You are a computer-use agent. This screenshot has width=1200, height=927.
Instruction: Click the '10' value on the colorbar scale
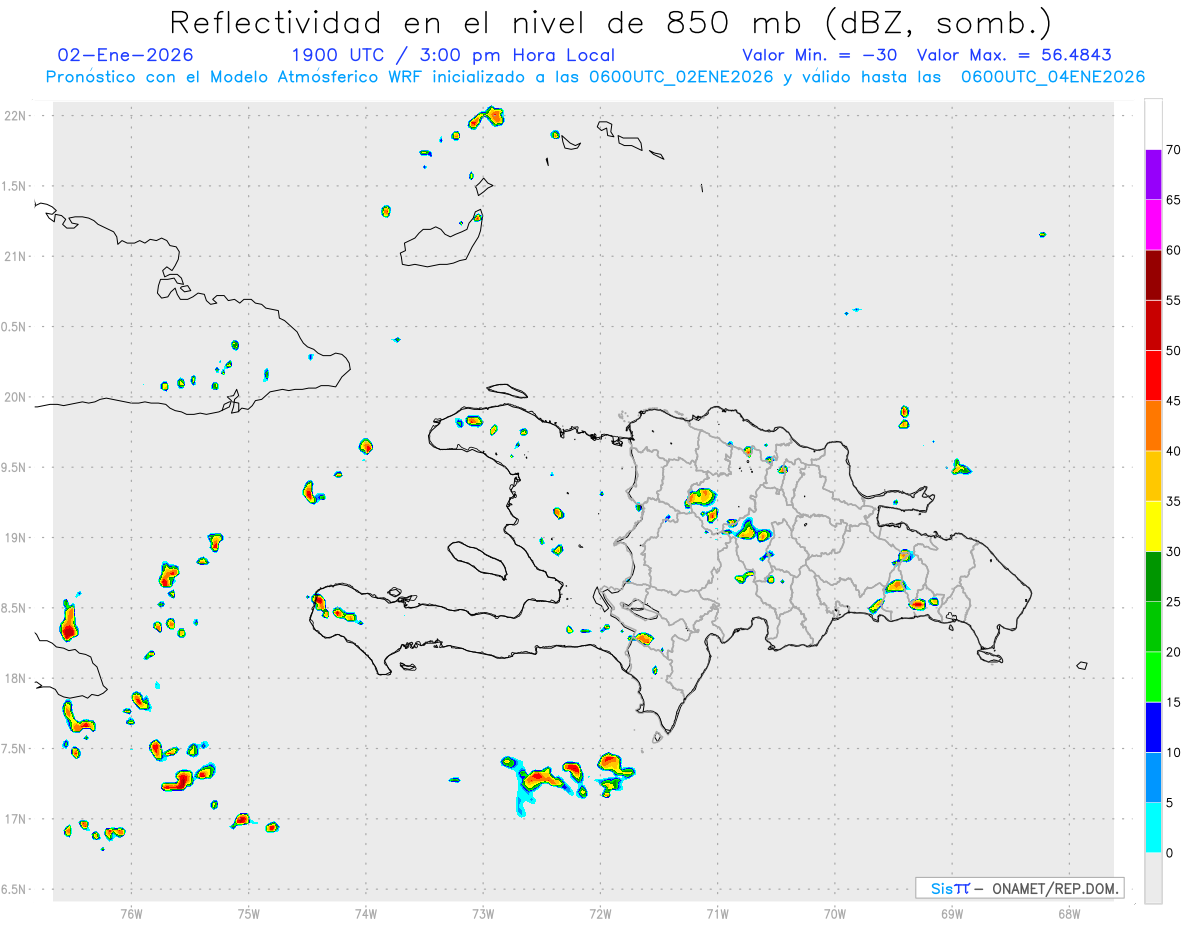[x=1174, y=753]
